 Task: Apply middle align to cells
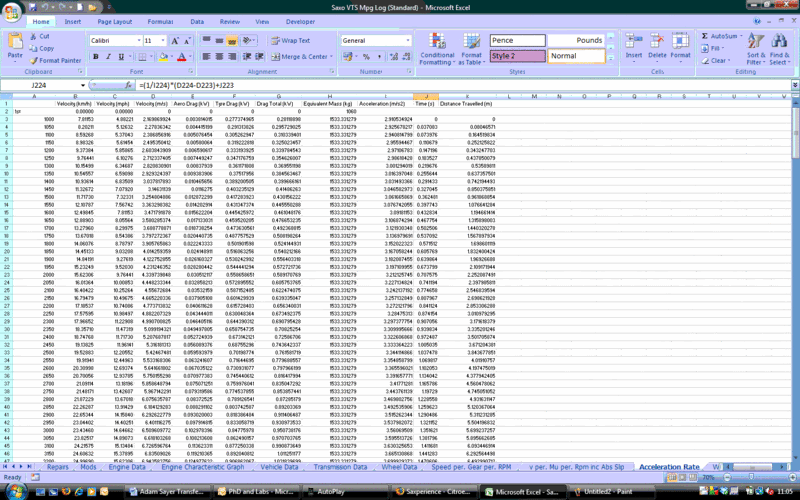pyautogui.click(x=219, y=40)
